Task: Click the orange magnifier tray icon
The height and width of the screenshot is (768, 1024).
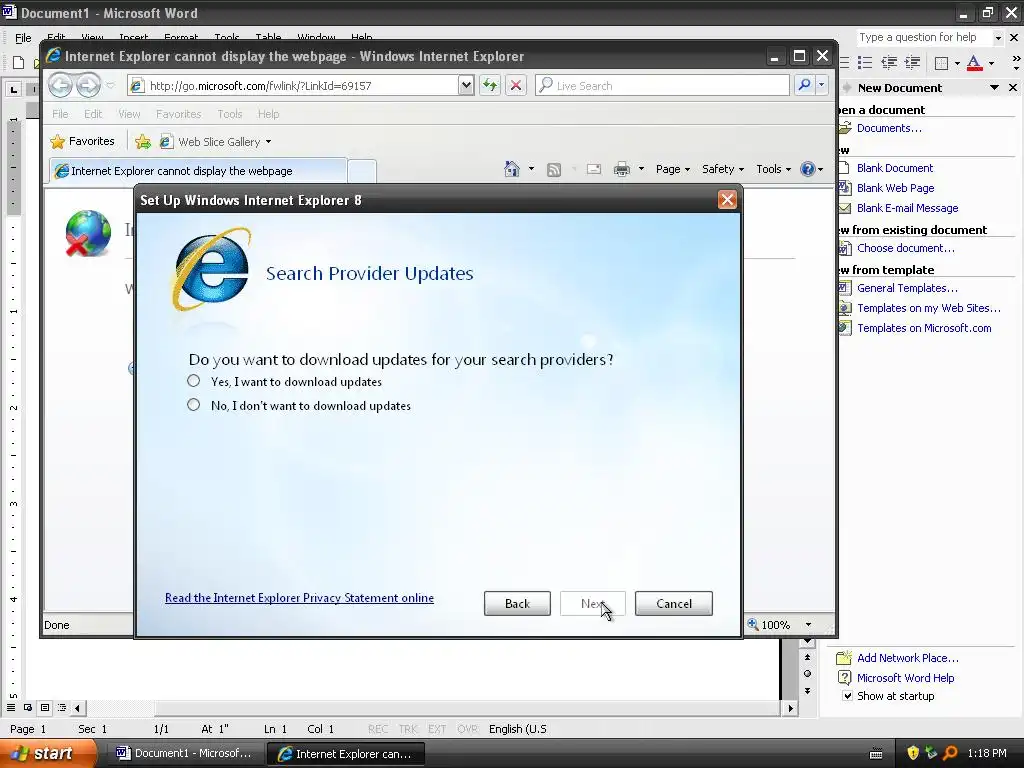Action: click(950, 753)
